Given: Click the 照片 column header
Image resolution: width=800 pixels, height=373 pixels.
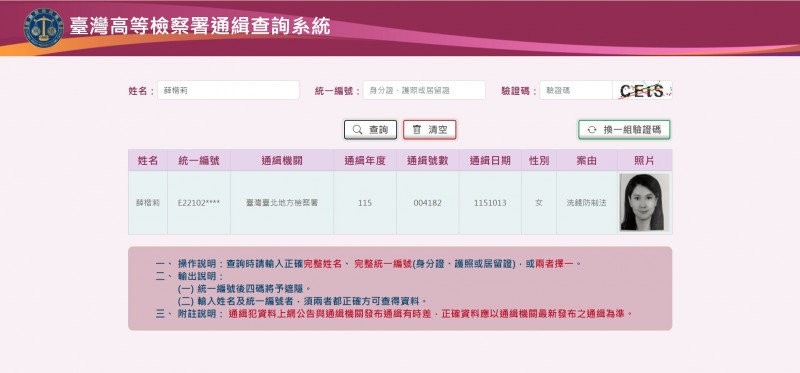Looking at the screenshot, I should click(x=644, y=160).
